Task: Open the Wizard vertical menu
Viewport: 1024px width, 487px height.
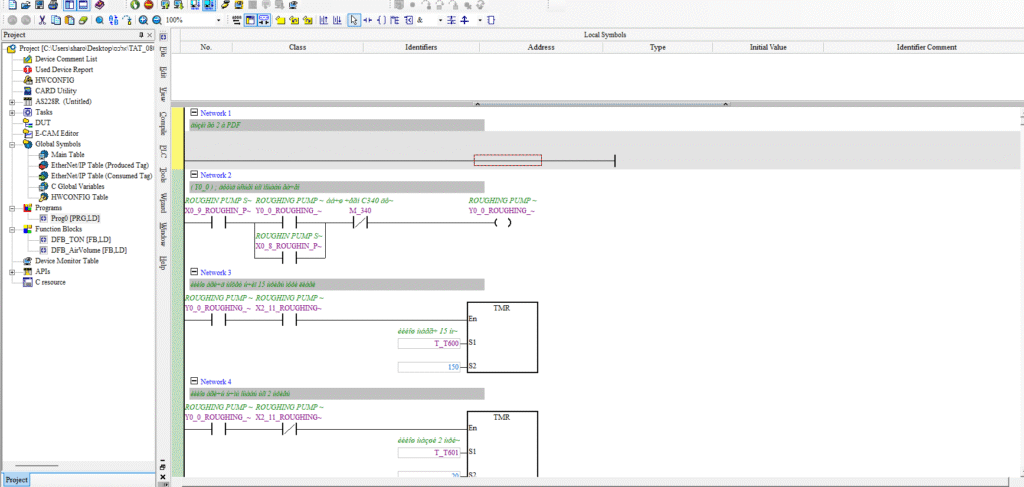Action: (164, 204)
